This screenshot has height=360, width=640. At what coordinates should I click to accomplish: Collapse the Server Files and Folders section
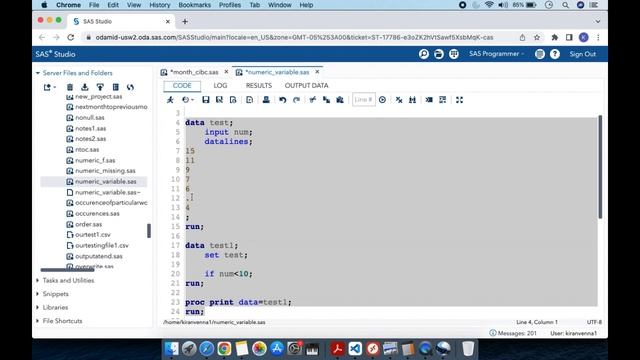[x=38, y=73]
